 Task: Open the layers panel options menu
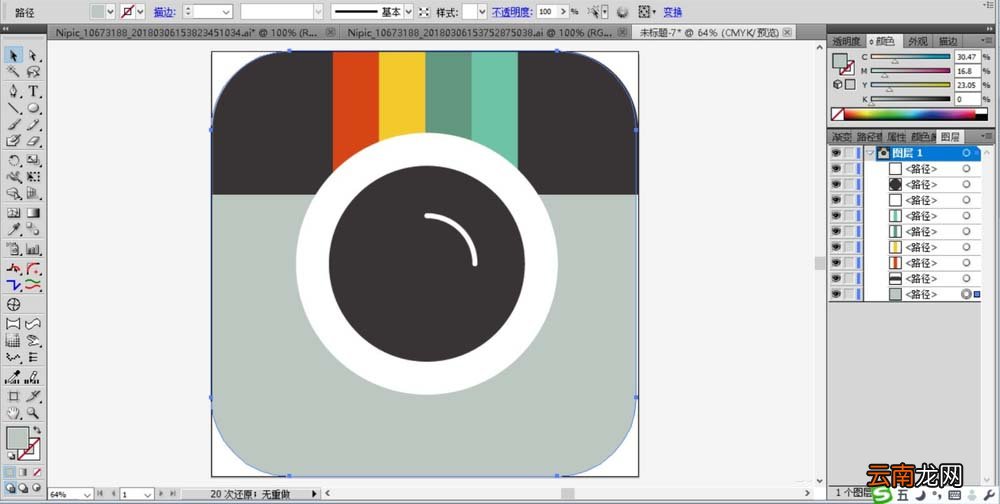[987, 135]
